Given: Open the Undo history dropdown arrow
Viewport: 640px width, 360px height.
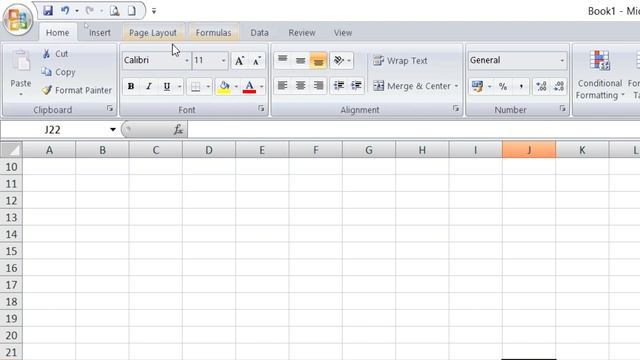Looking at the screenshot, I should point(77,11).
